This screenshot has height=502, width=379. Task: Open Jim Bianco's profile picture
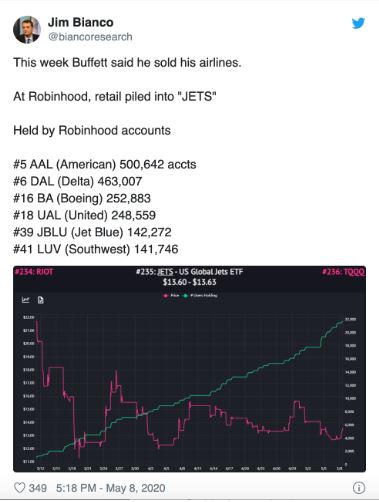pyautogui.click(x=27, y=30)
